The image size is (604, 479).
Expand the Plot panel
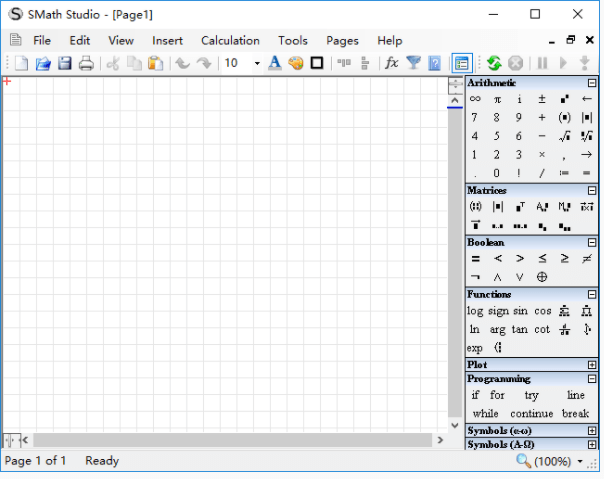(592, 365)
